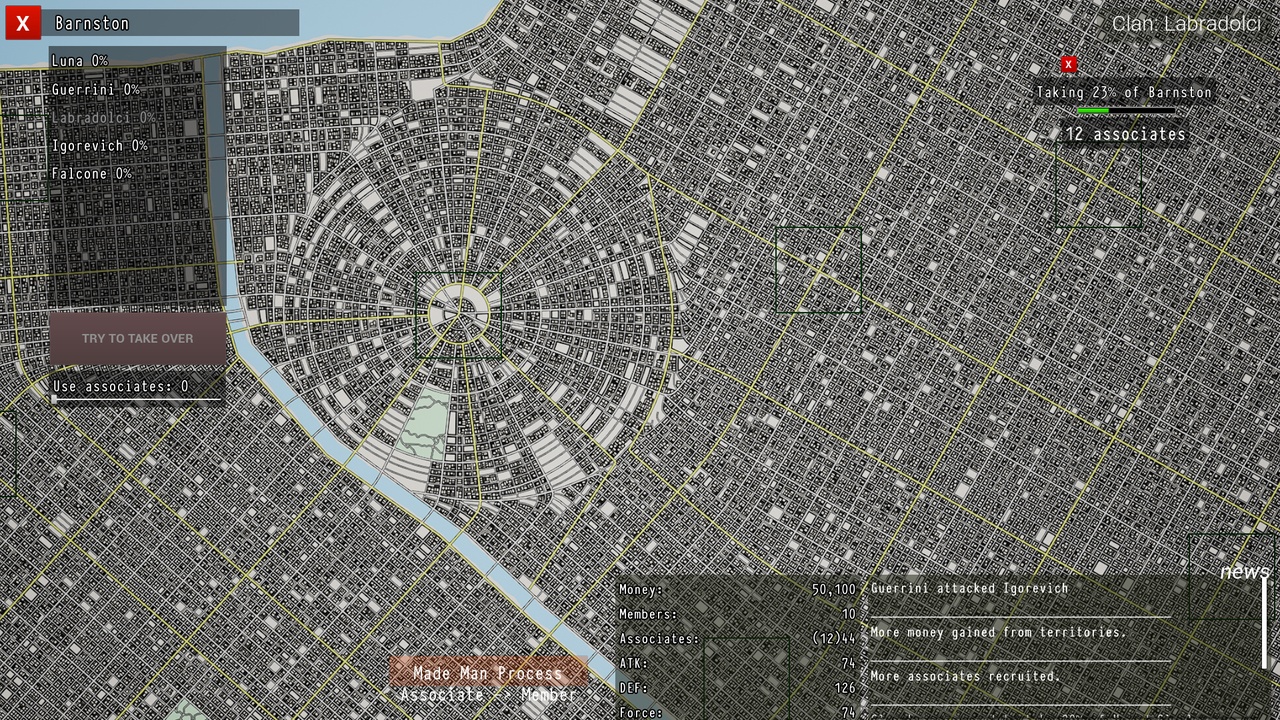Open the 'Guerrini attacked Igorevich' news entry
1280x720 pixels.
click(x=969, y=588)
